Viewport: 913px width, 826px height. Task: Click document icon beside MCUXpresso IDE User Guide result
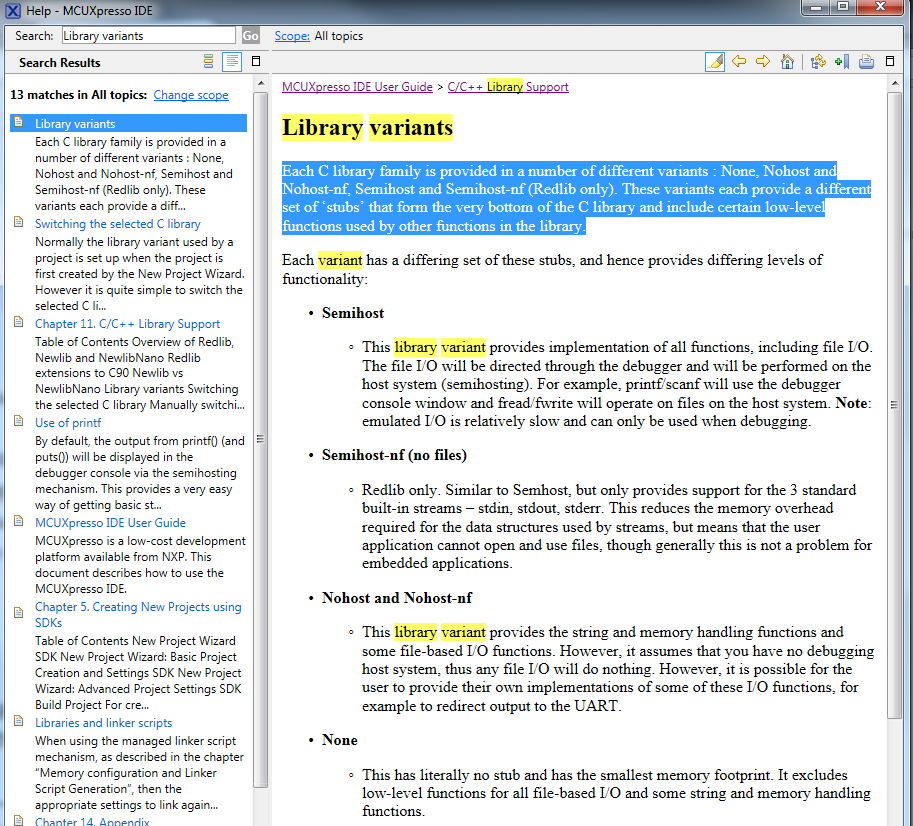tap(19, 521)
